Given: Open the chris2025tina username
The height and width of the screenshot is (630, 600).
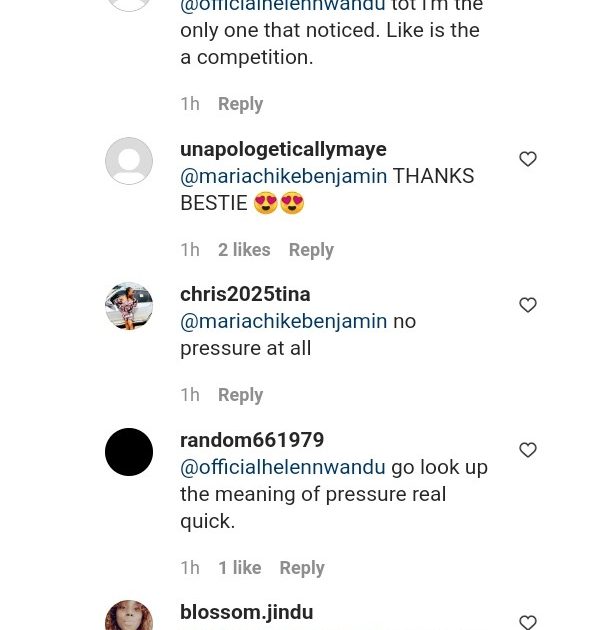Looking at the screenshot, I should tap(245, 294).
